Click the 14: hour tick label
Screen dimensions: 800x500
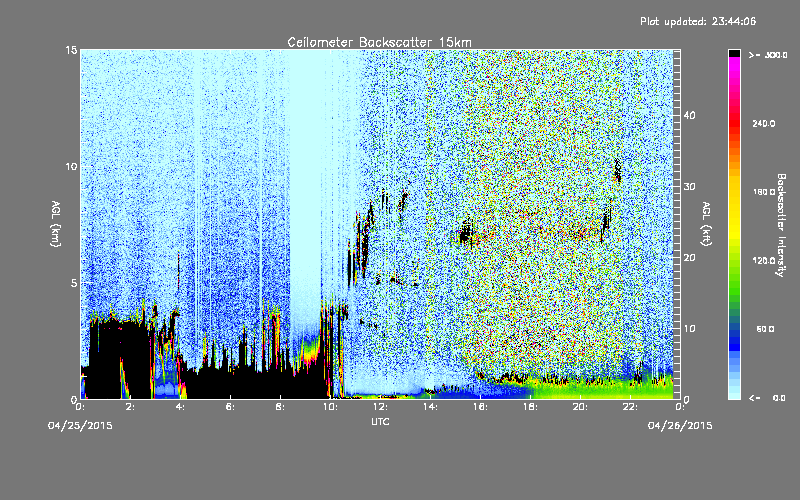(x=430, y=407)
